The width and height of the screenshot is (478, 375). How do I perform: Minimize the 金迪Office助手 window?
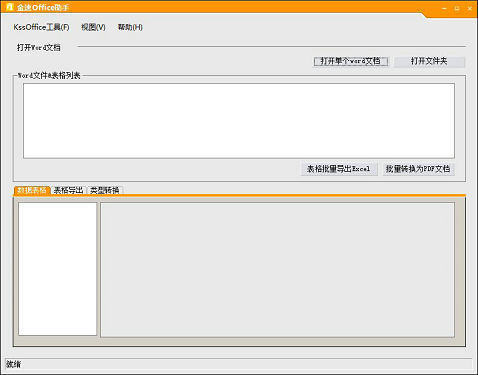click(444, 8)
